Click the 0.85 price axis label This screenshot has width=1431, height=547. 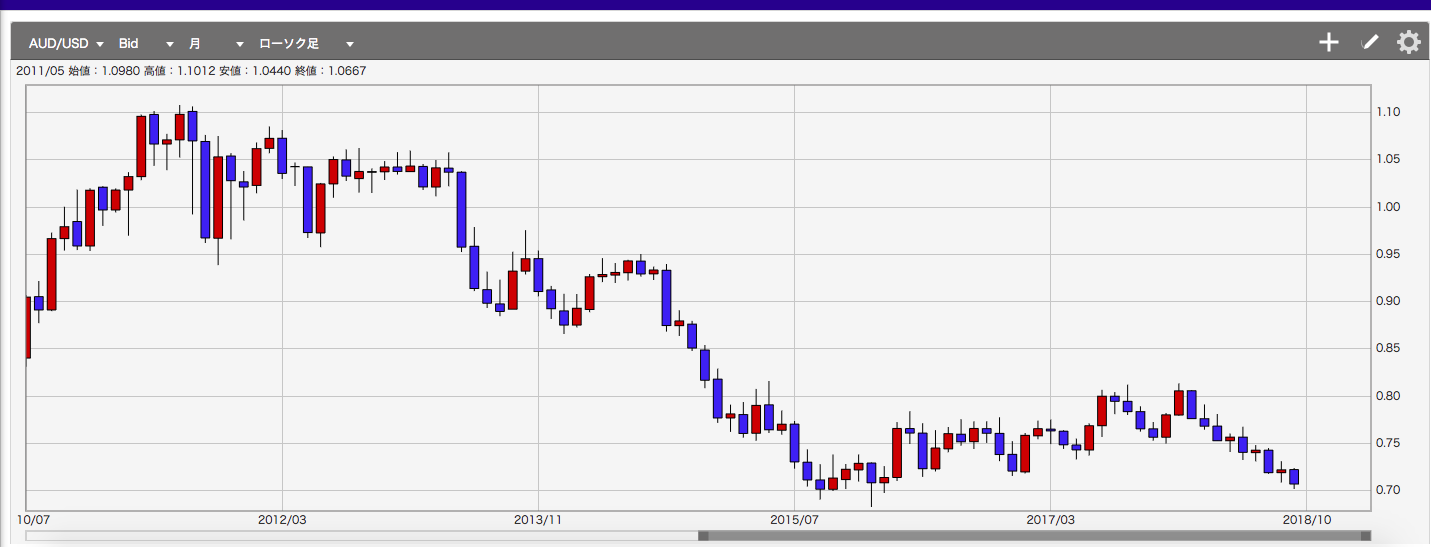pos(1388,349)
